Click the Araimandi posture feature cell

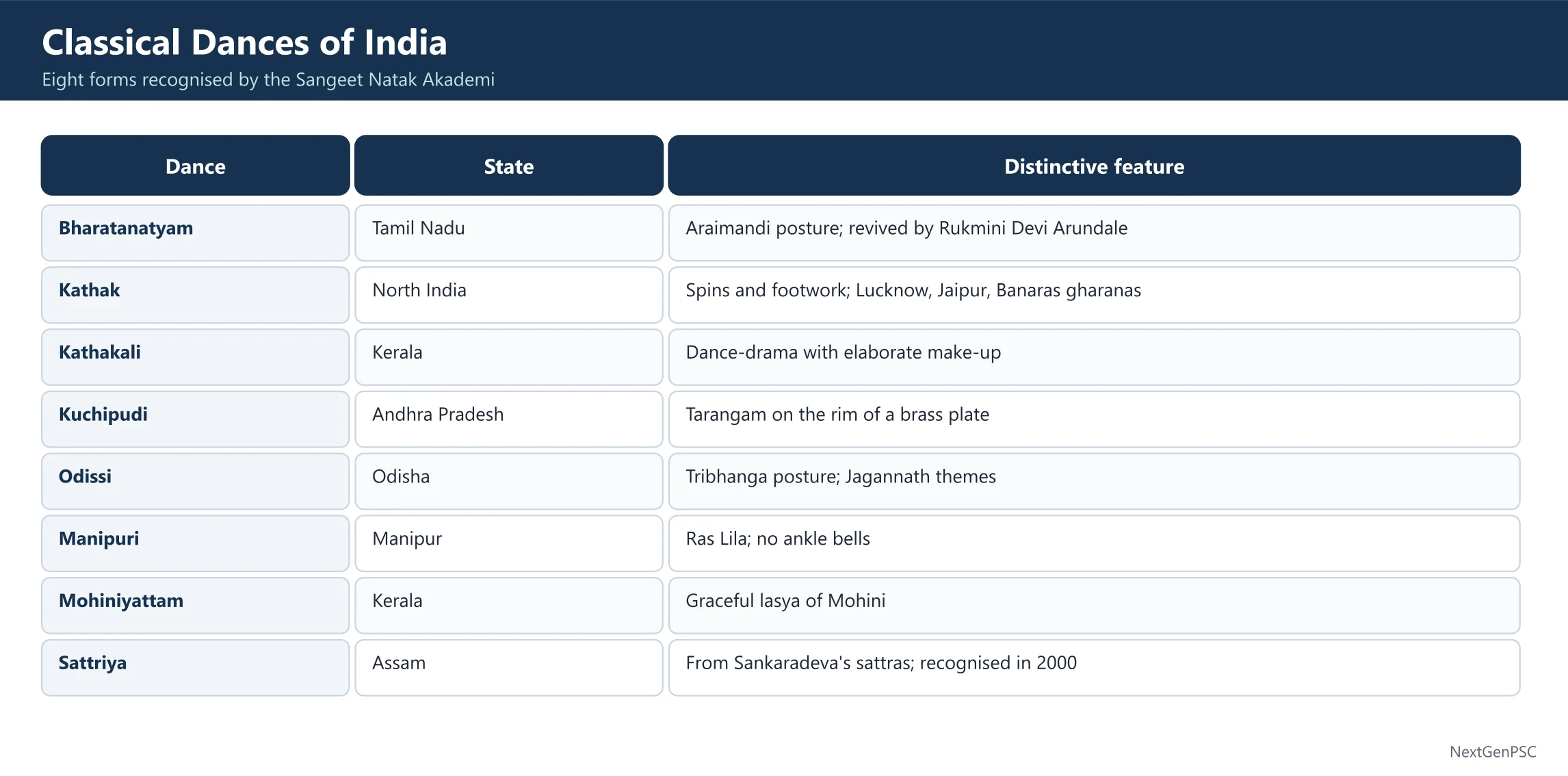pos(1094,233)
